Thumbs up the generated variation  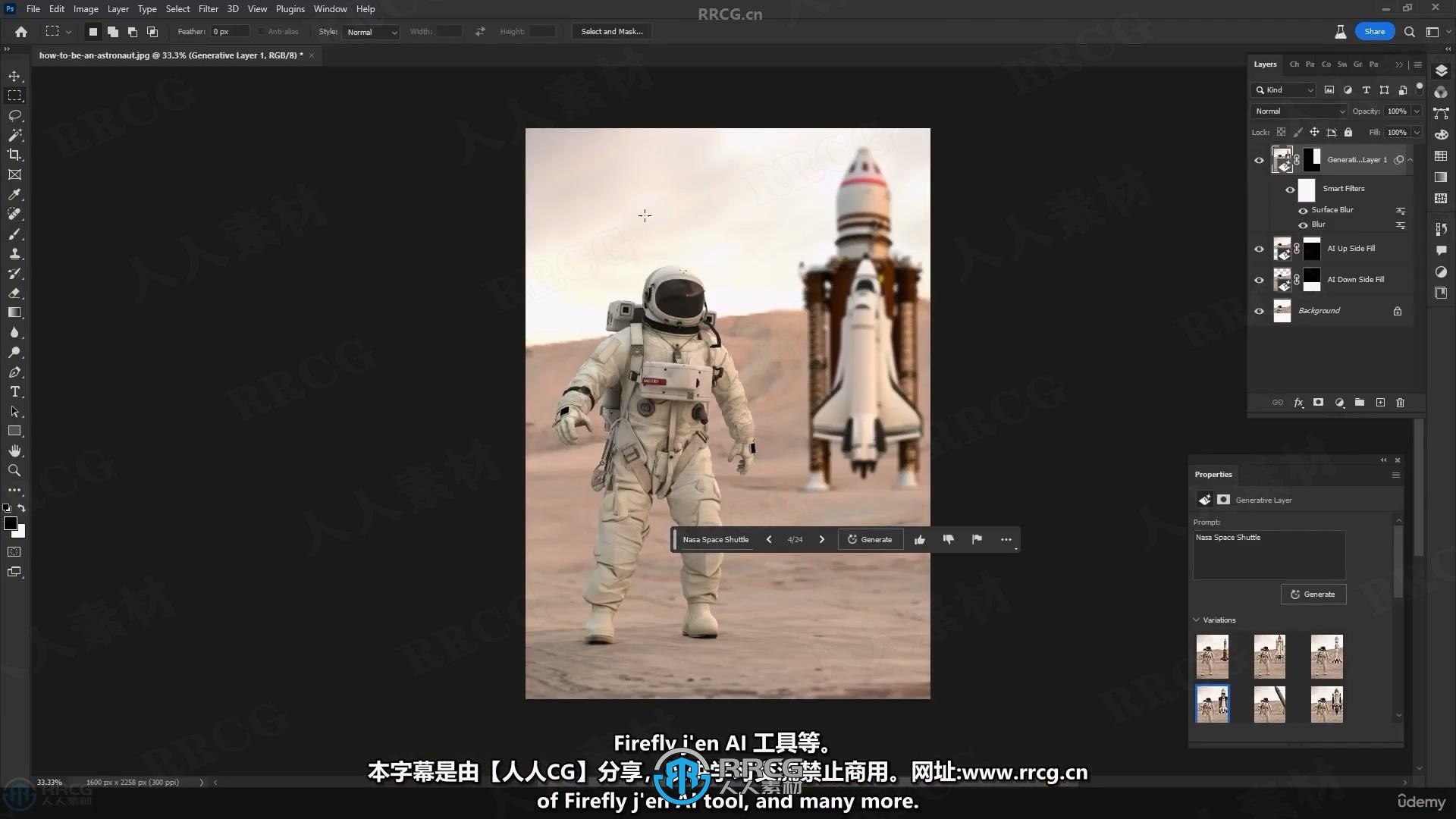click(919, 539)
